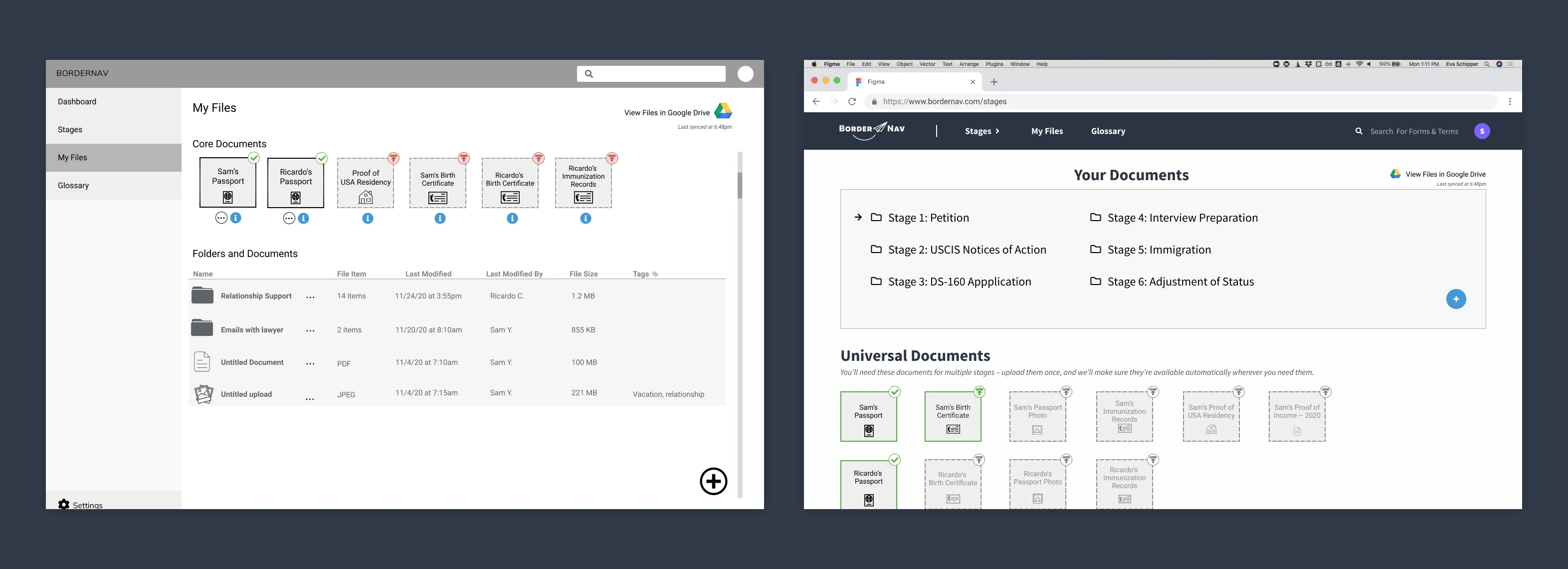The width and height of the screenshot is (1568, 569).
Task: Select Ricardo's Passport Photo card in right mockup
Action: point(1037,484)
